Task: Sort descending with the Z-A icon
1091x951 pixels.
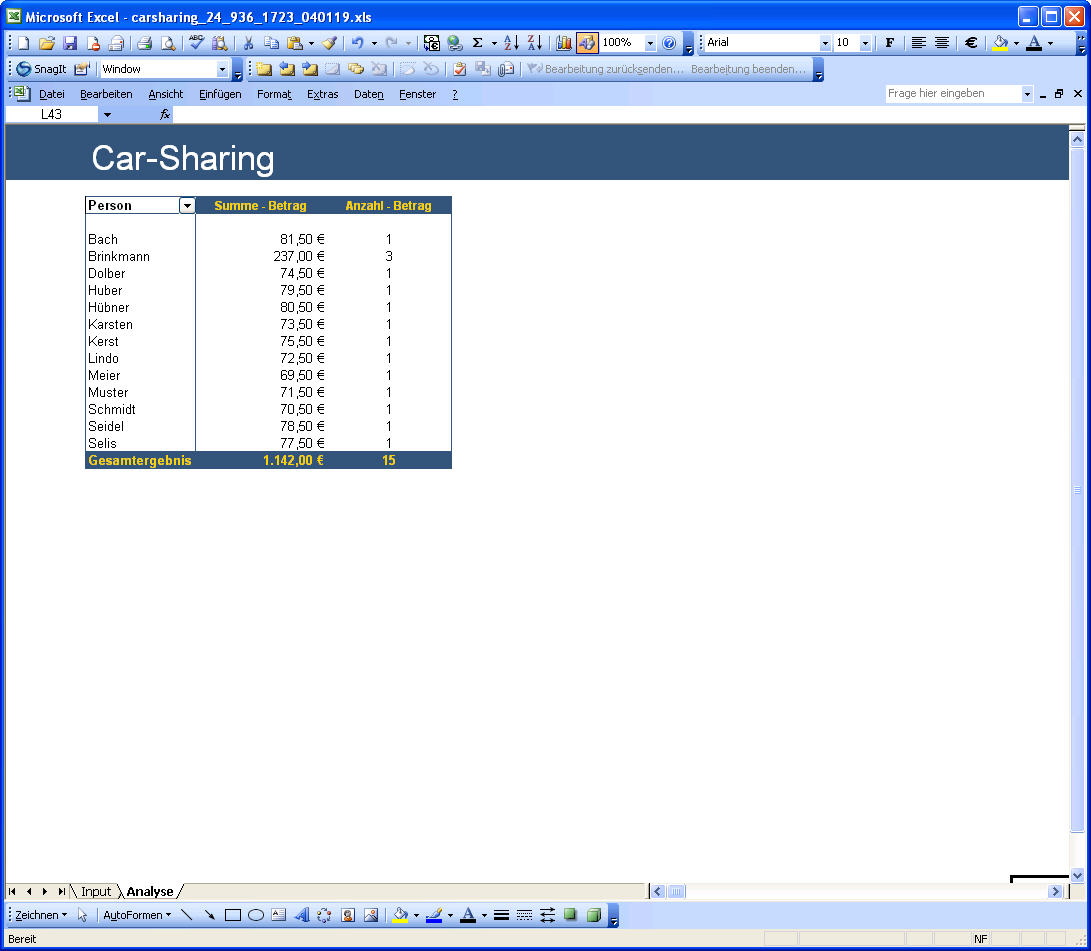Action: click(x=534, y=43)
